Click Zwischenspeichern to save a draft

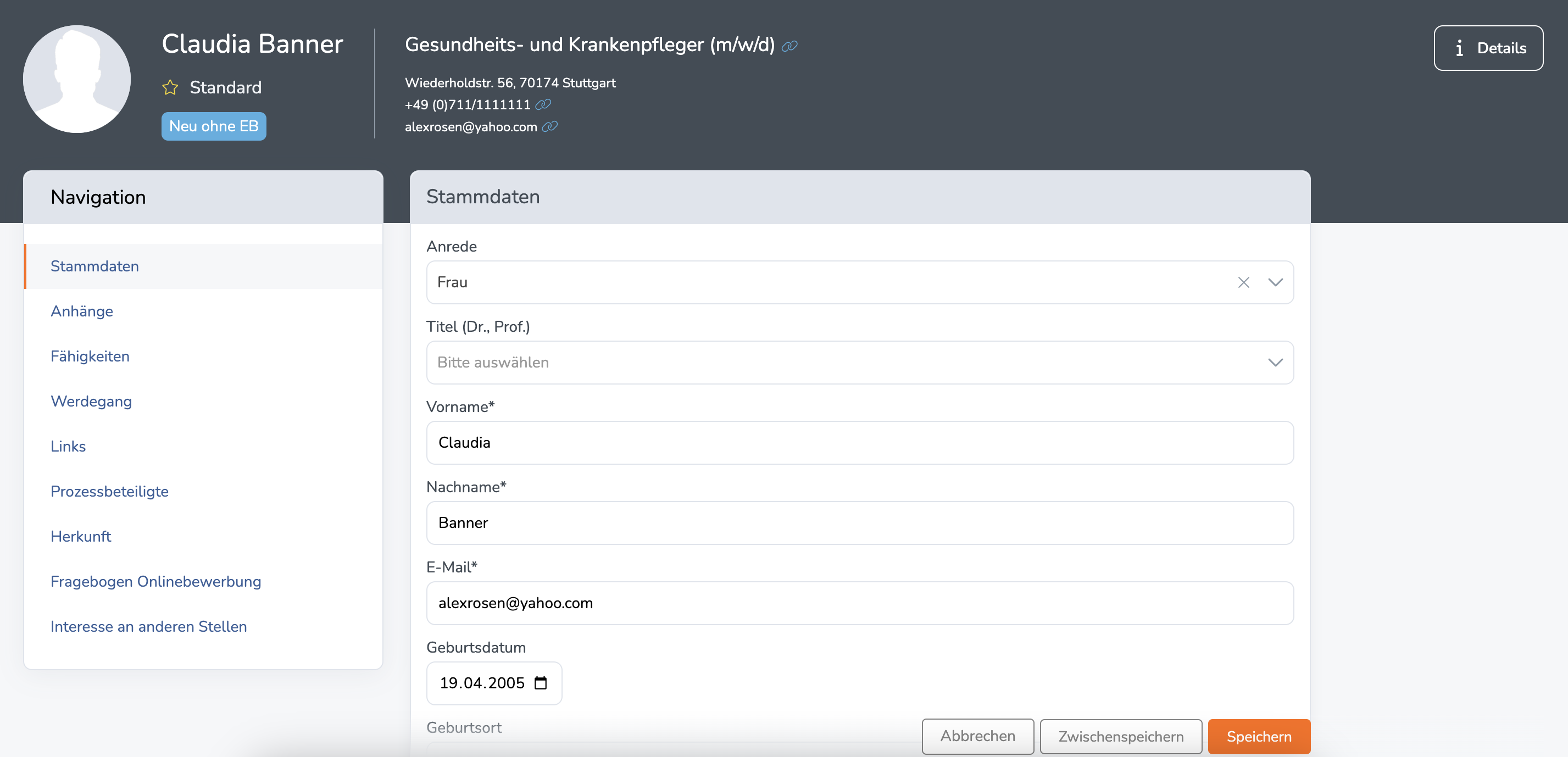1121,736
